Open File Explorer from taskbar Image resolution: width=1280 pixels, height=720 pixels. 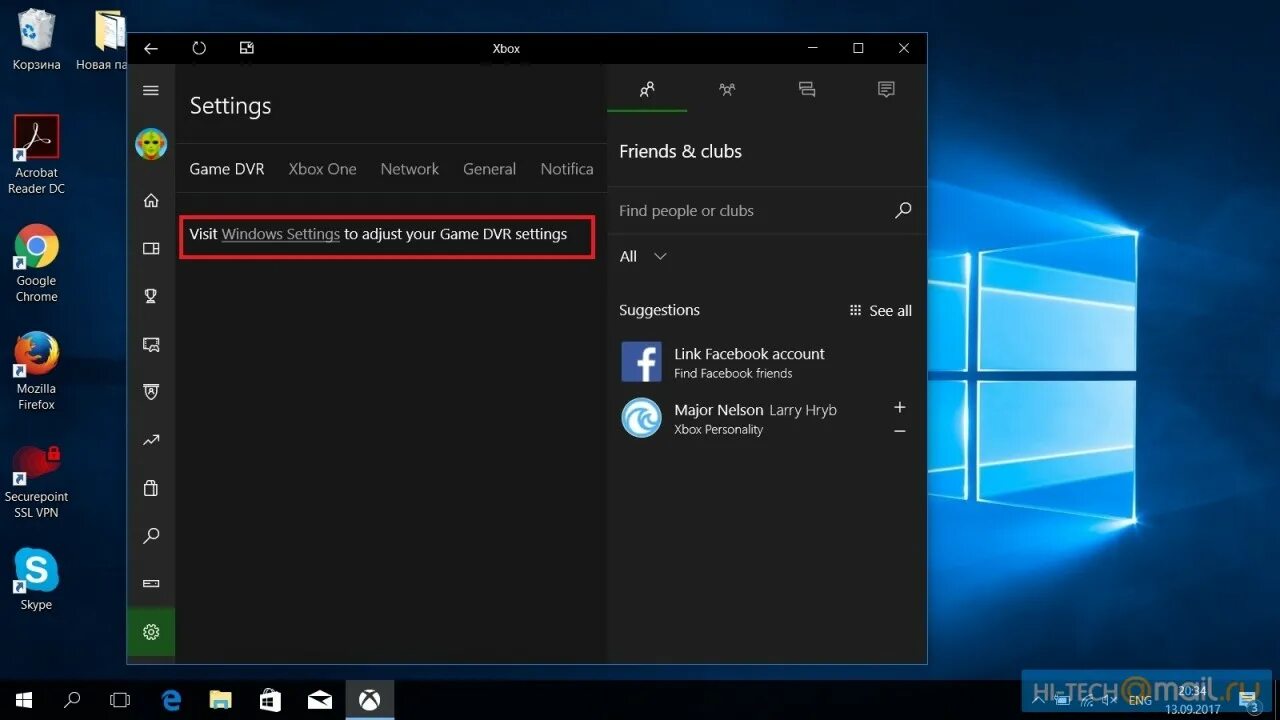click(221, 700)
